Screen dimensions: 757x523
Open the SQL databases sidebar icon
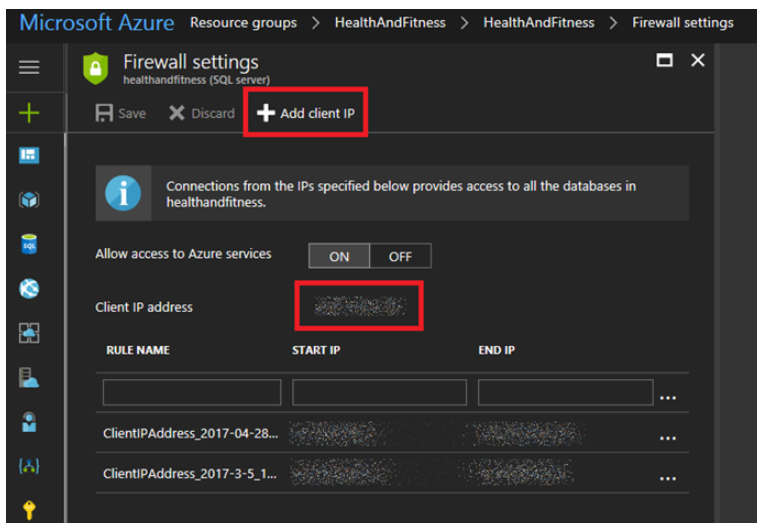click(29, 244)
